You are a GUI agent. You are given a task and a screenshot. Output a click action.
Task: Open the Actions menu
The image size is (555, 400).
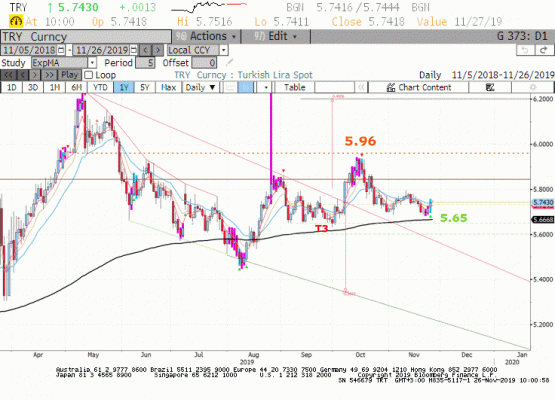[x=206, y=36]
